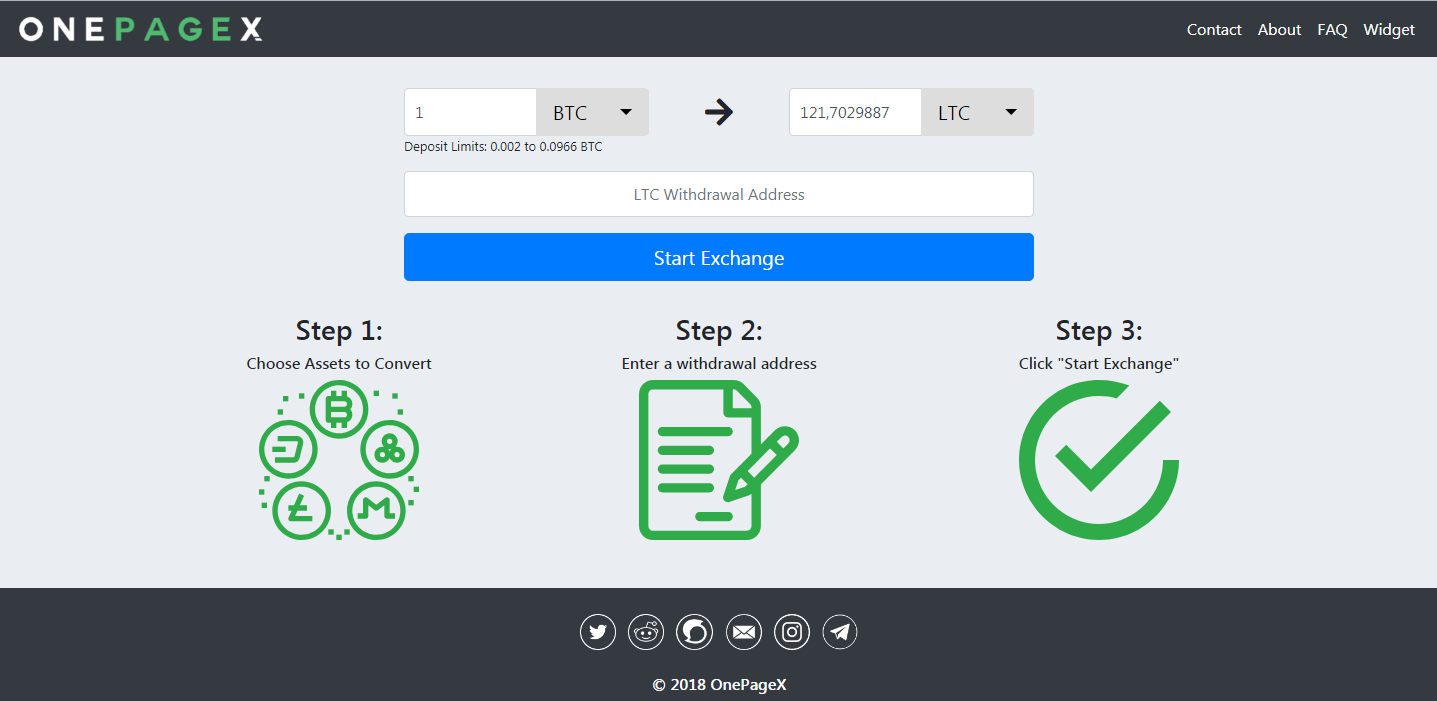
Task: Focus the deposit amount field showing 1
Action: pyautogui.click(x=471, y=112)
